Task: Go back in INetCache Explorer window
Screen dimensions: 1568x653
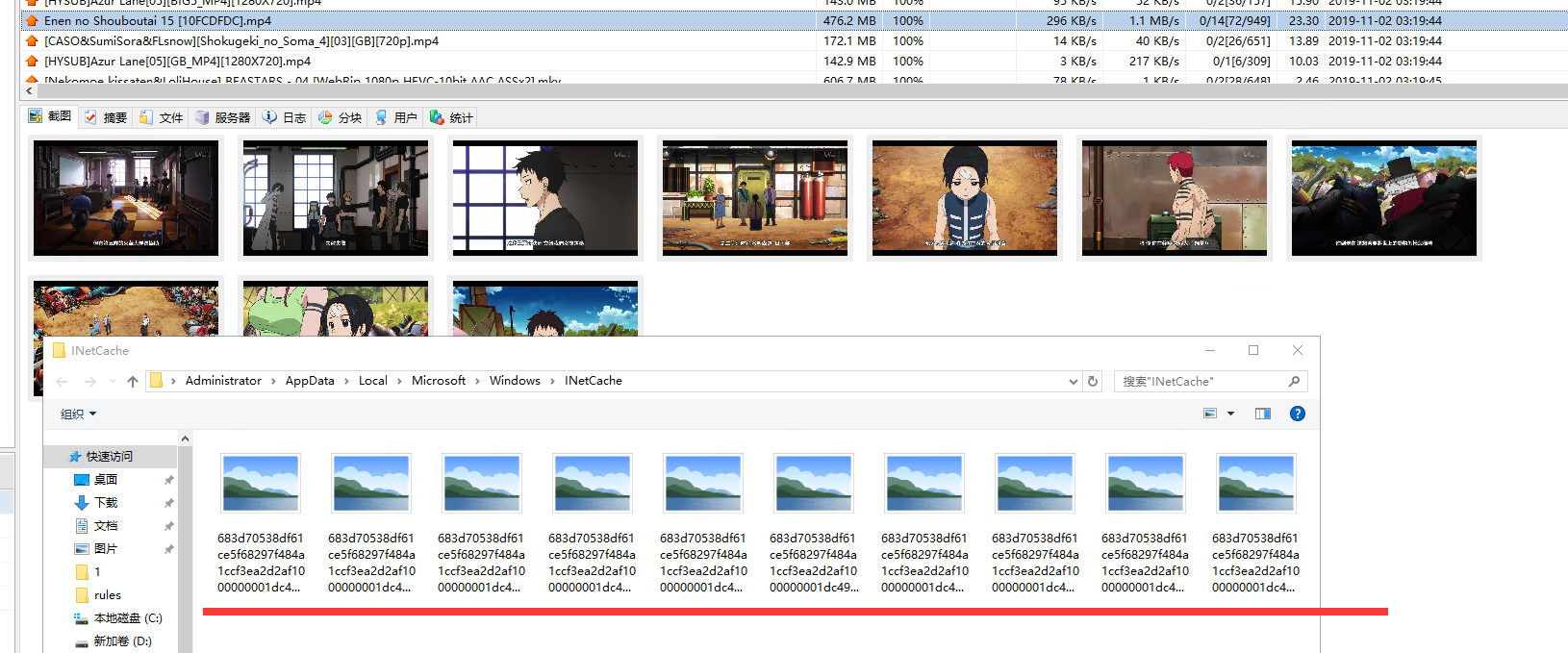Action: click(x=63, y=382)
